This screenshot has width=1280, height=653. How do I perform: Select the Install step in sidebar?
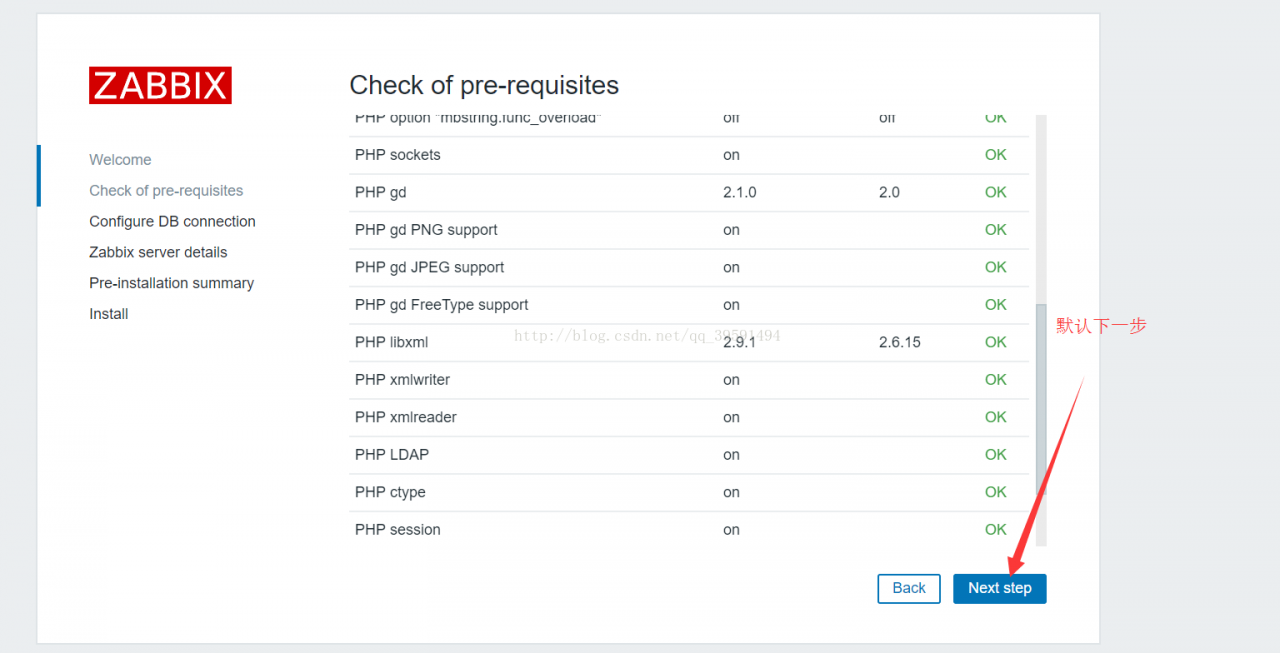(x=108, y=315)
